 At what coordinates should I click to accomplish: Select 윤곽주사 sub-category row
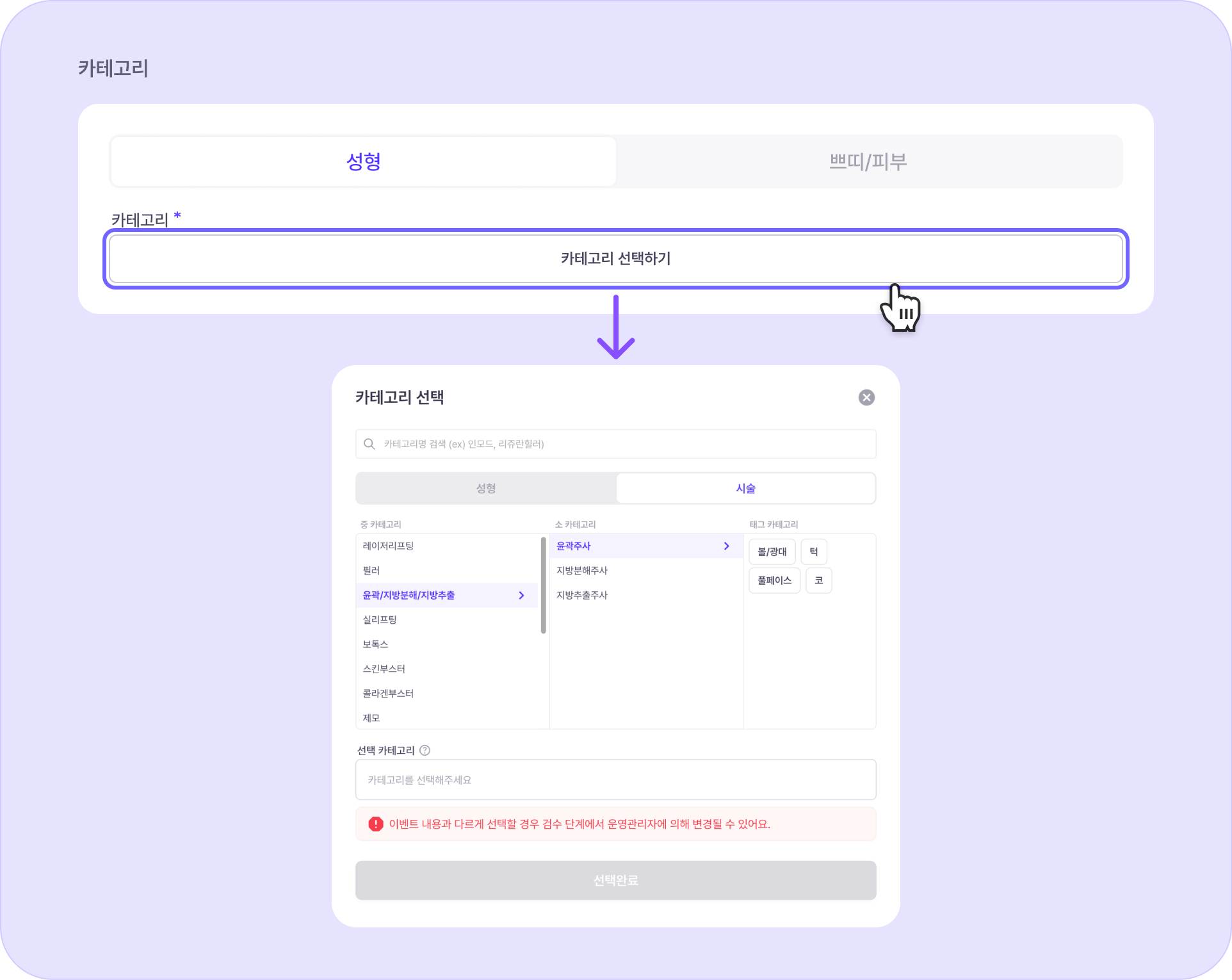tap(645, 546)
